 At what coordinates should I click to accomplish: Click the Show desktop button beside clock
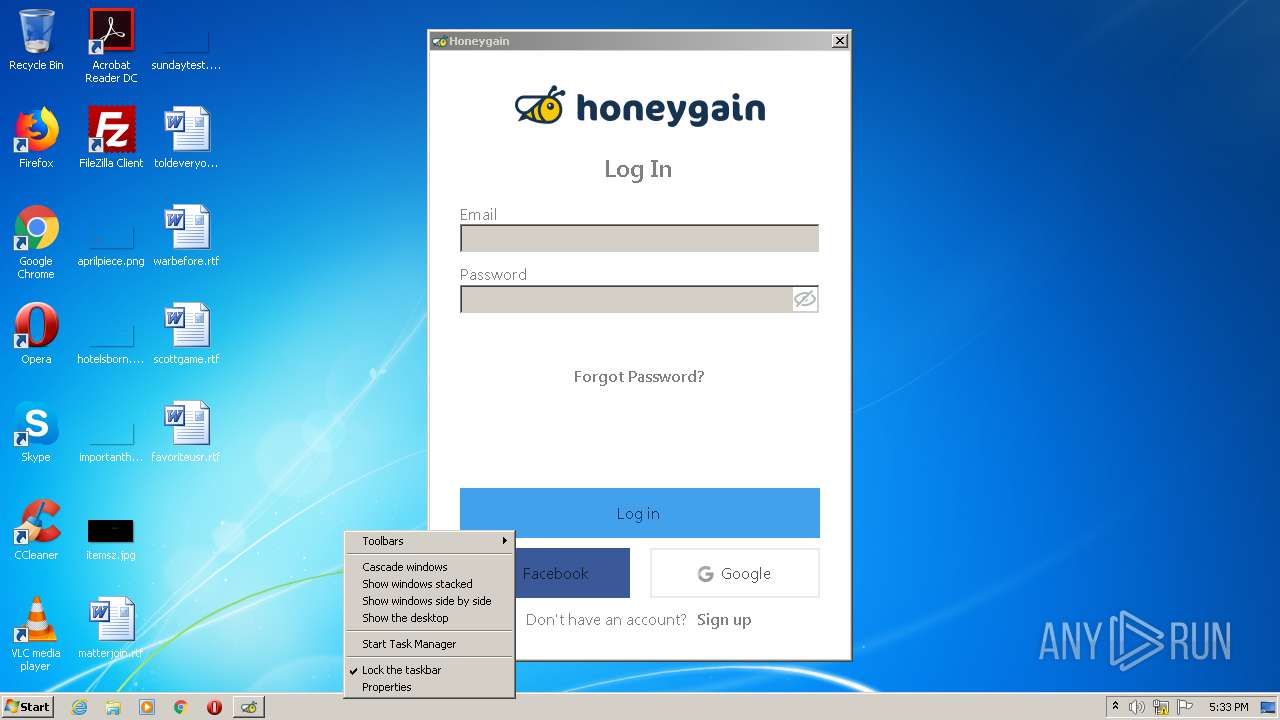click(x=1268, y=707)
